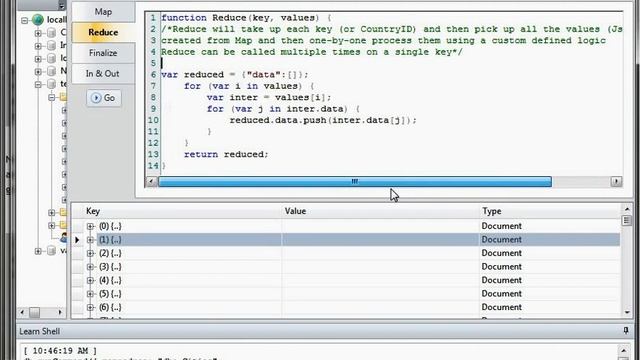The image size is (640, 360).
Task: Expand the selected document (1) row
Action: [x=90, y=240]
